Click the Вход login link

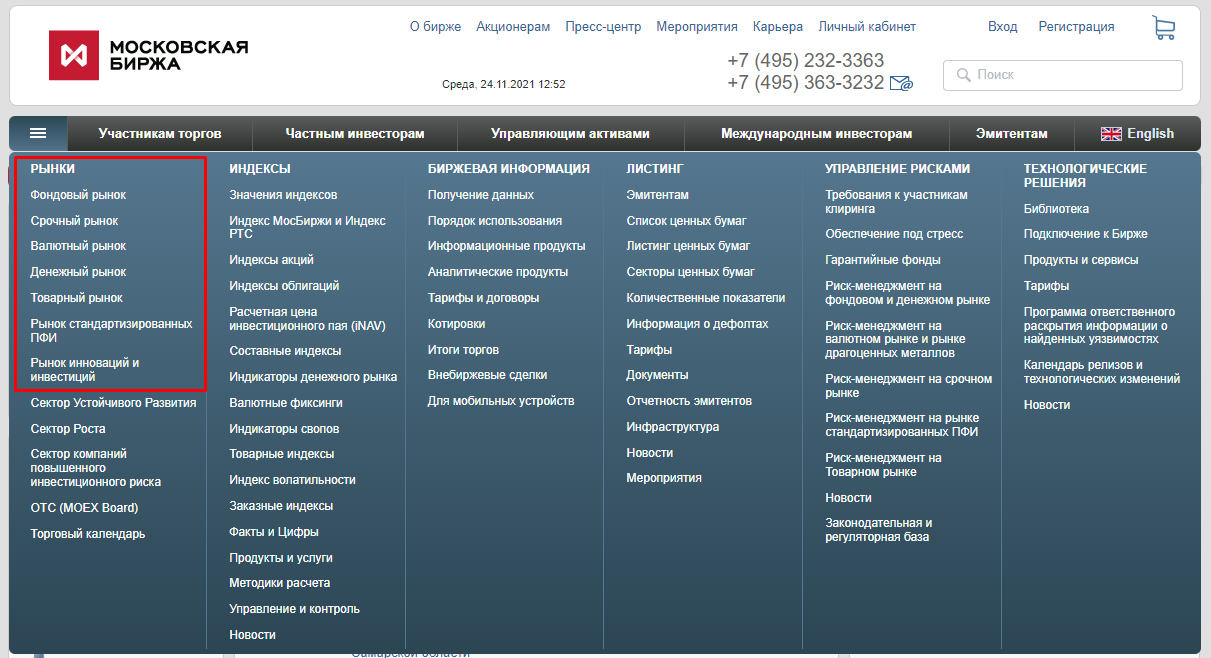[1002, 27]
